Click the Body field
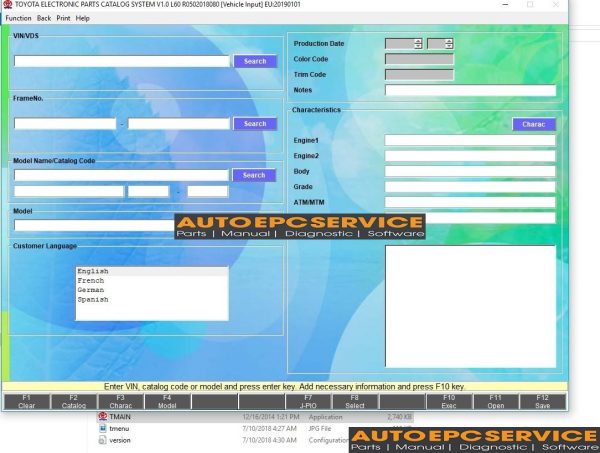The image size is (600, 453). tap(470, 171)
